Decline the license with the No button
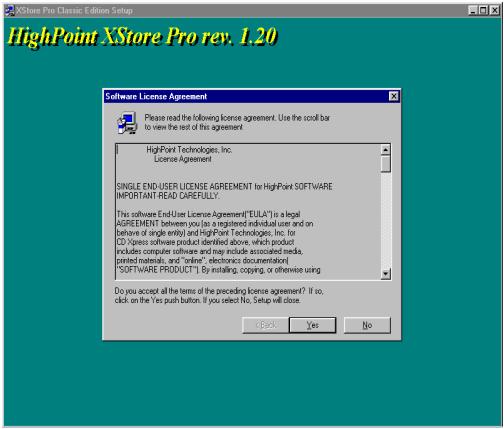The height and width of the screenshot is (429, 504). (x=367, y=325)
